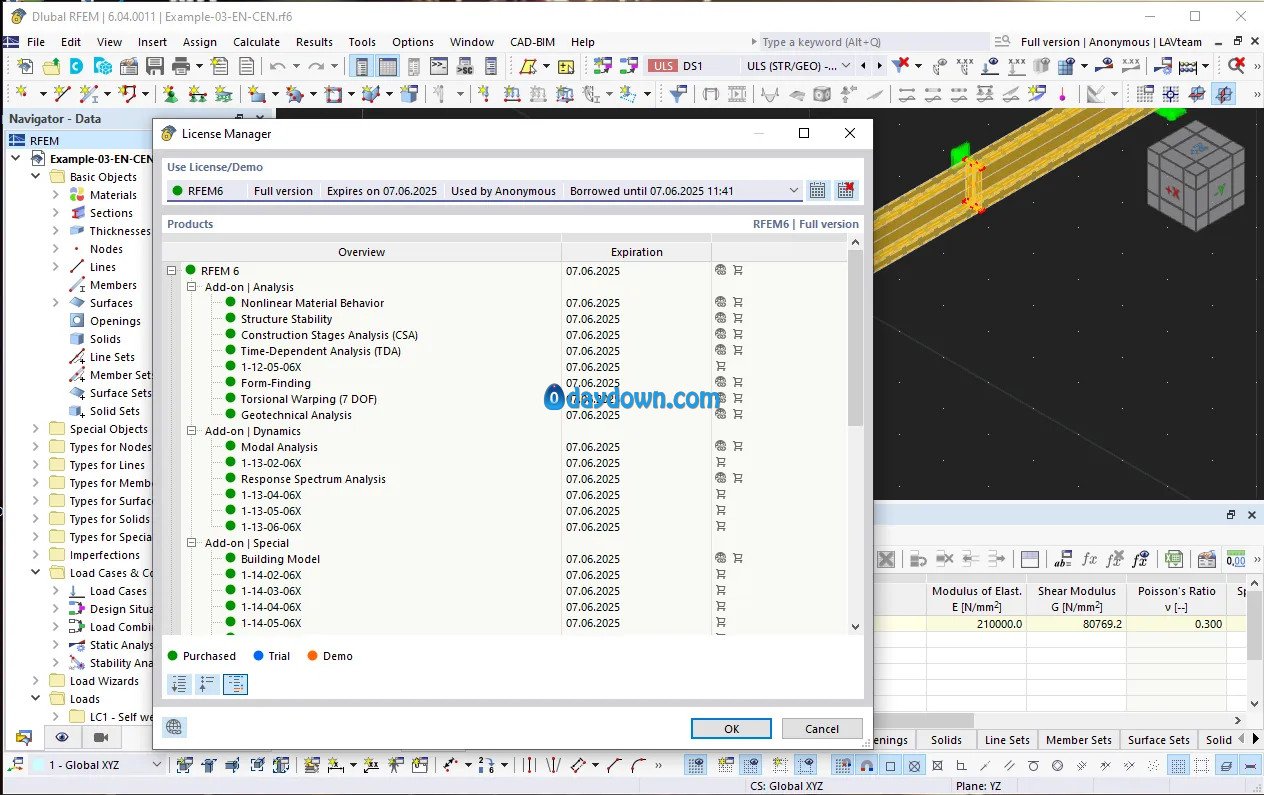The image size is (1264, 795).
Task: Click the cart icon for Form-Finding row
Action: point(738,382)
